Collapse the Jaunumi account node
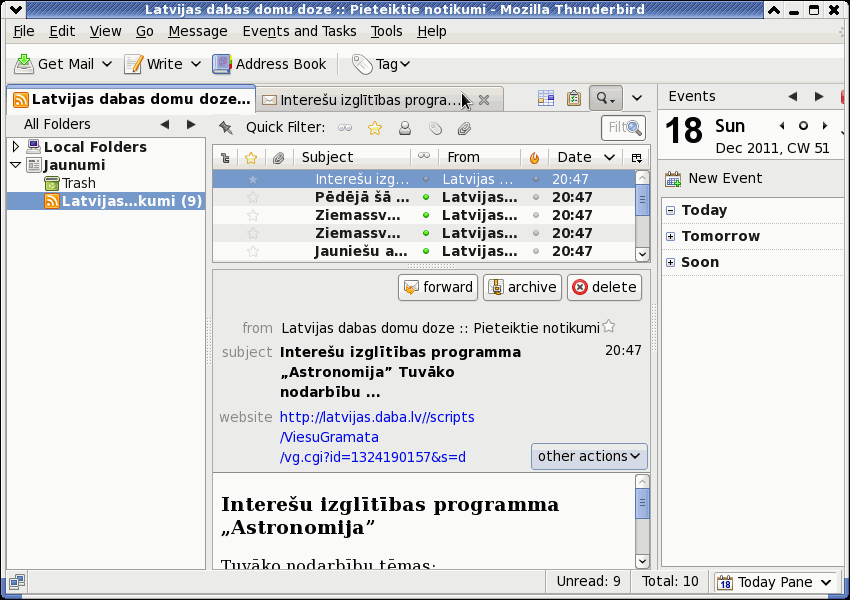Viewport: 850px width, 600px height. click(x=16, y=165)
